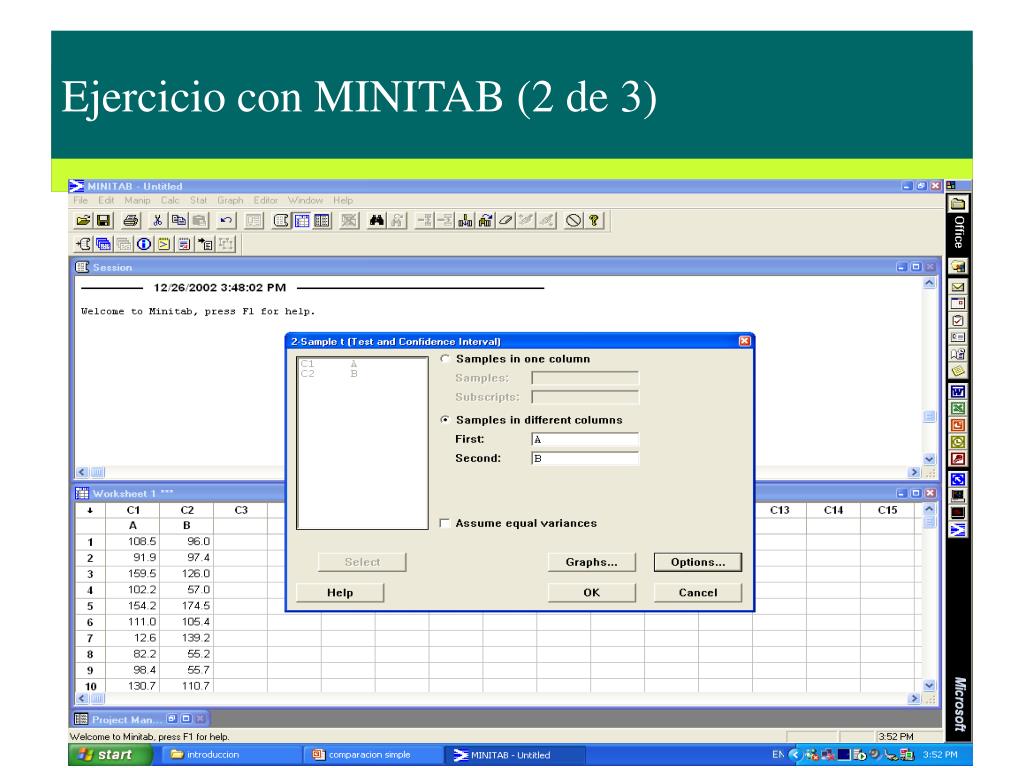Click the Help question mark icon
Screen dimensions: 1024x768
594,221
